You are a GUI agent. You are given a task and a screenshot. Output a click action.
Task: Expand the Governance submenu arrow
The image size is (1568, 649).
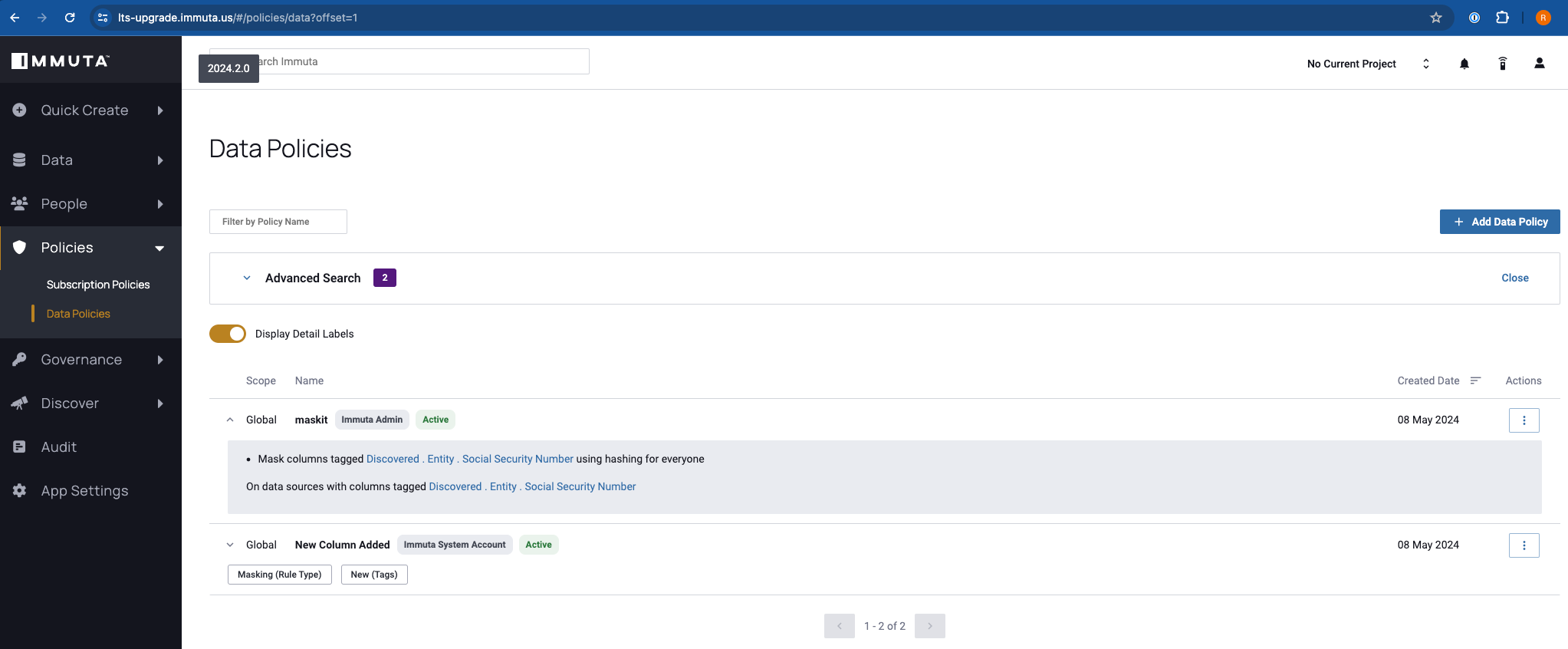160,360
